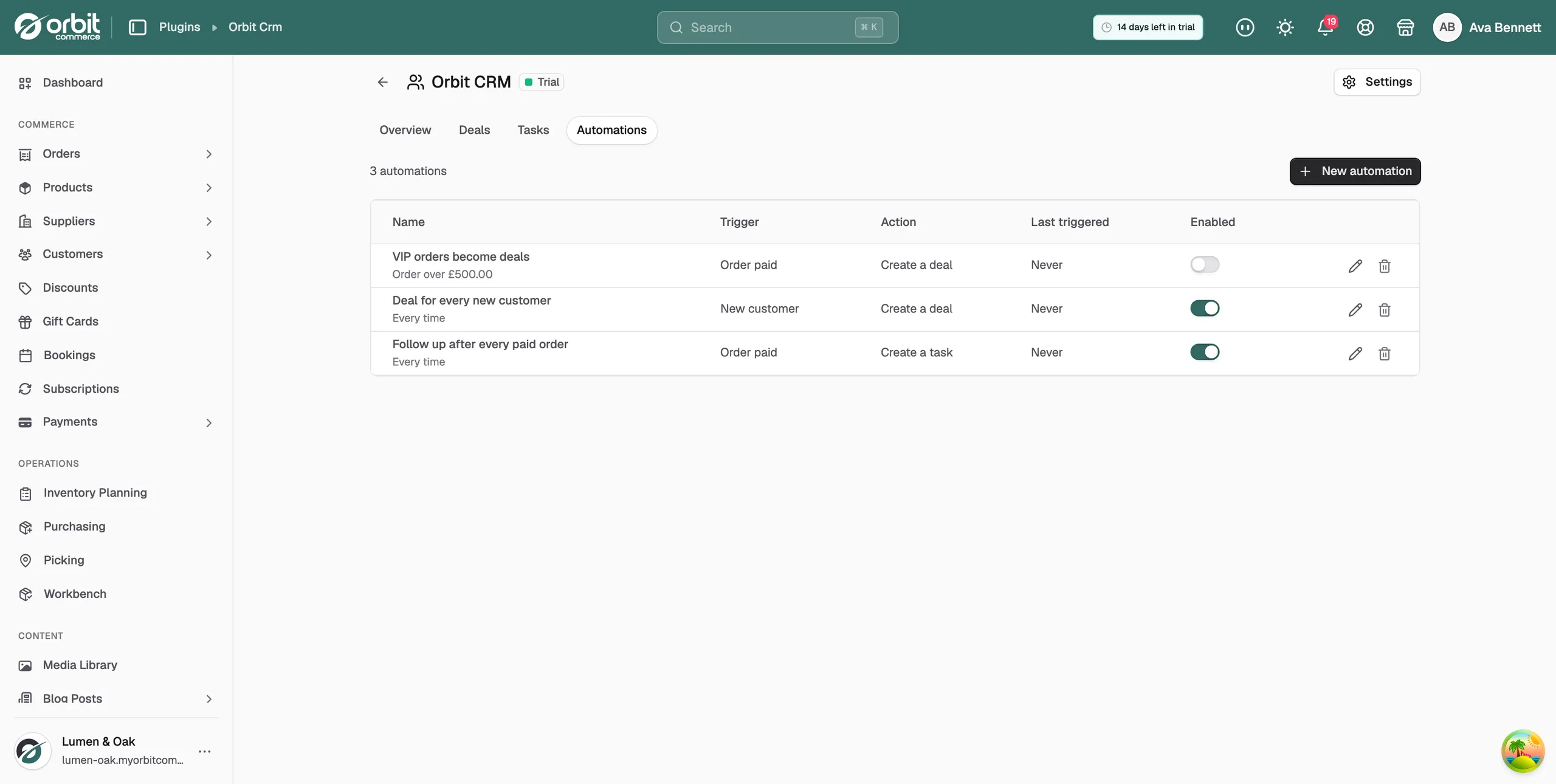This screenshot has height=784, width=1556.
Task: Edit the VIP orders become deals automation
Action: [1355, 266]
